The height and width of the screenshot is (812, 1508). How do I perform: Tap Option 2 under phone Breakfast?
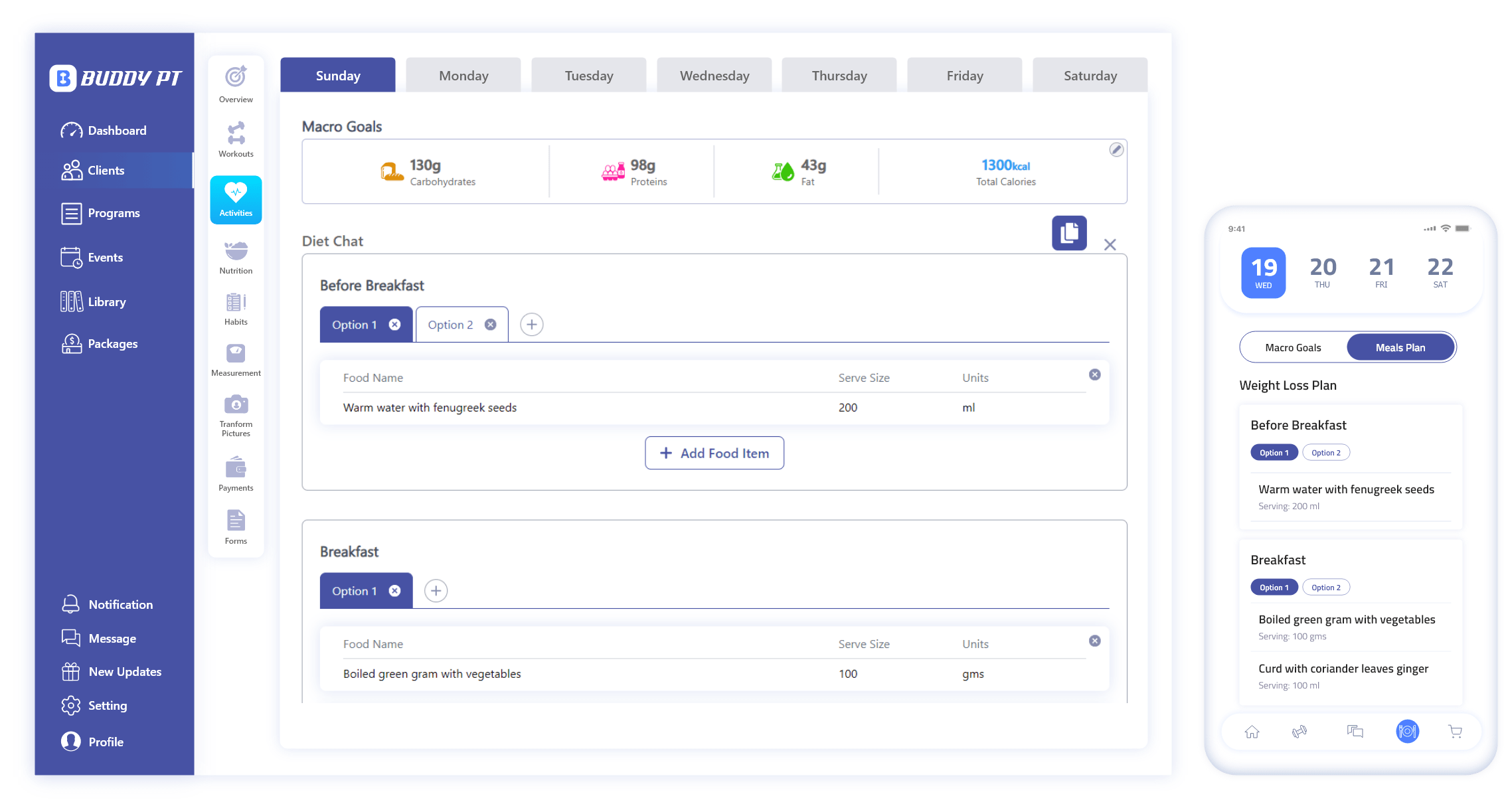[1326, 588]
